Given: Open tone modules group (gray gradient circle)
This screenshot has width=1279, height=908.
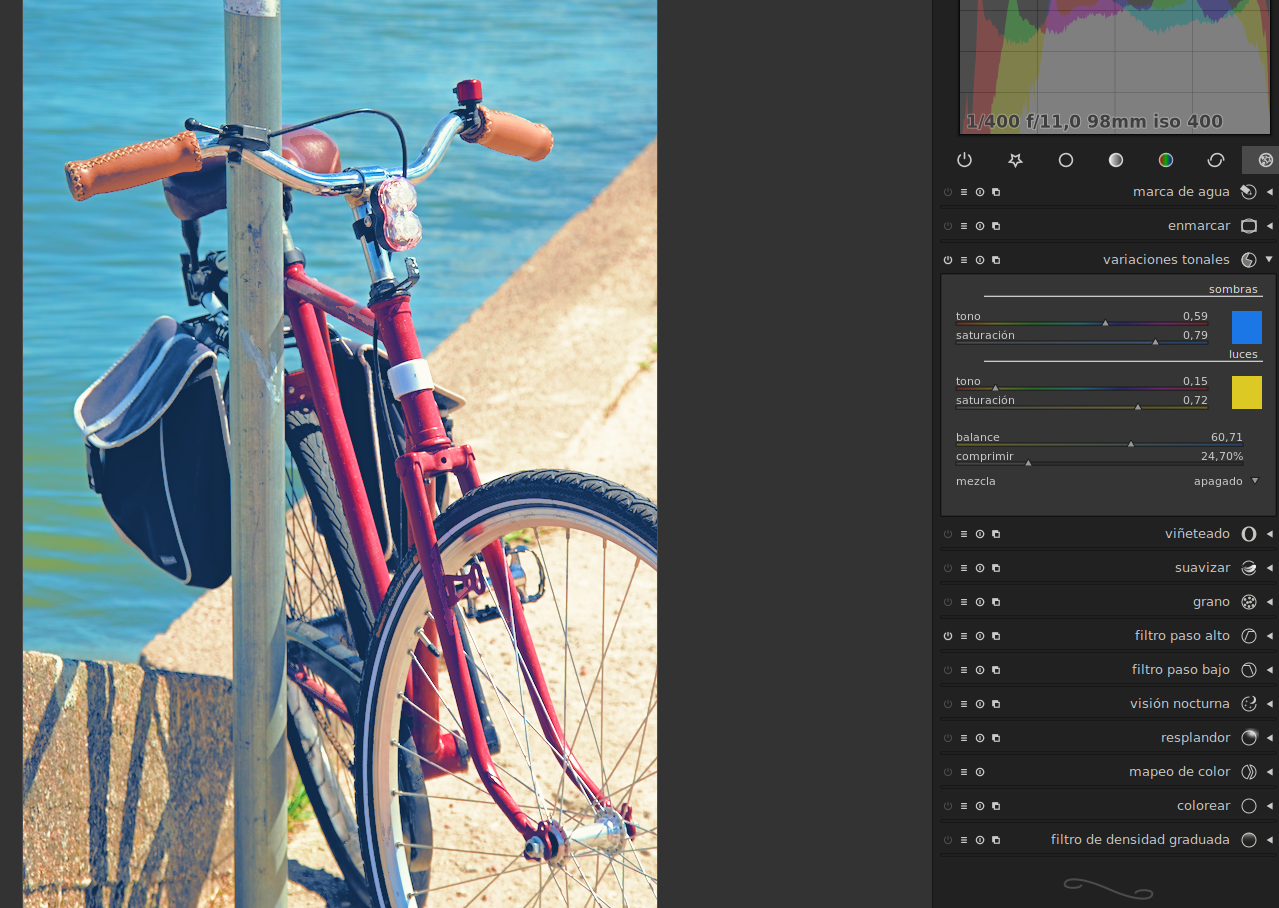Looking at the screenshot, I should point(1116,160).
